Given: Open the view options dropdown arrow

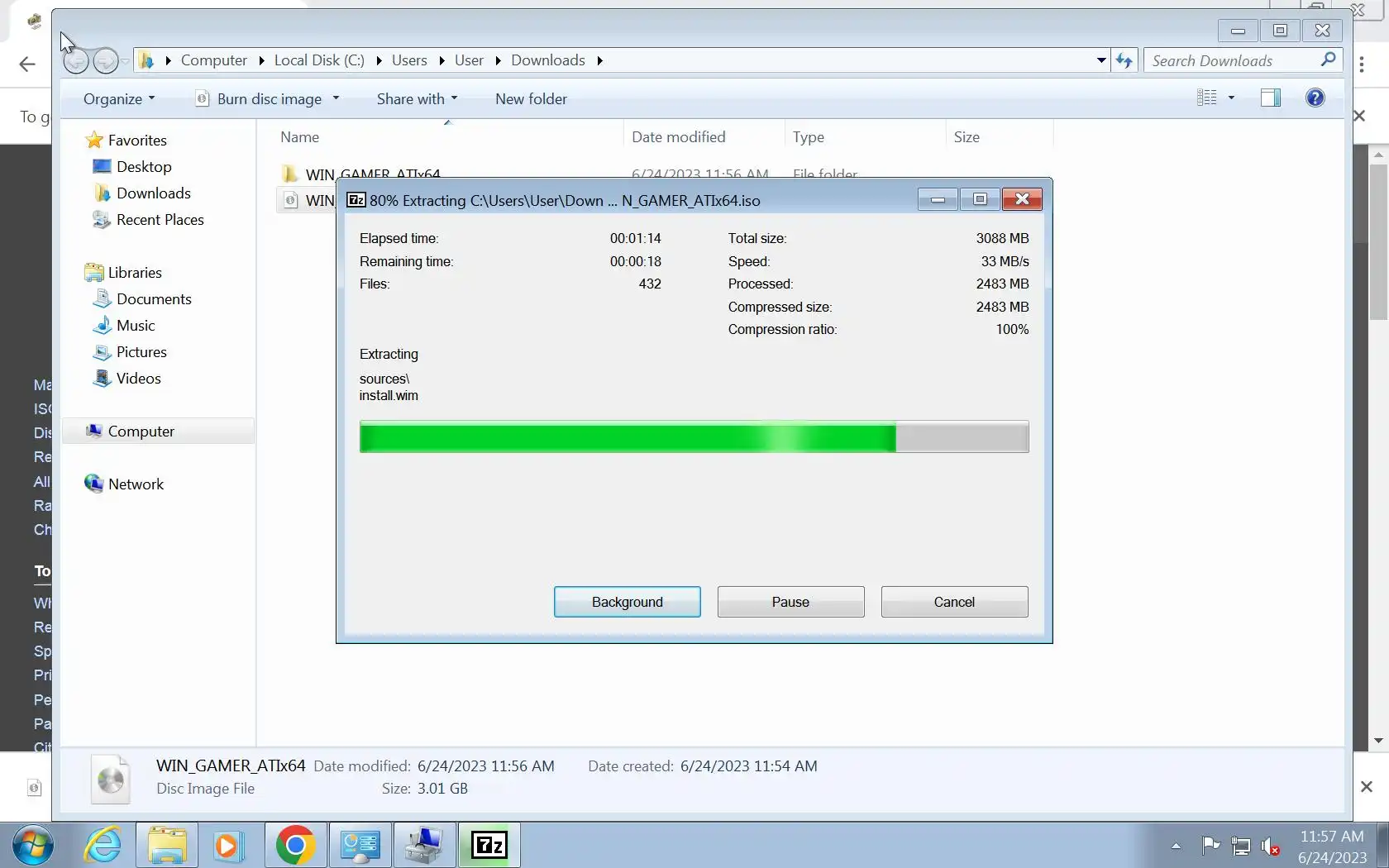Looking at the screenshot, I should pos(1231,98).
